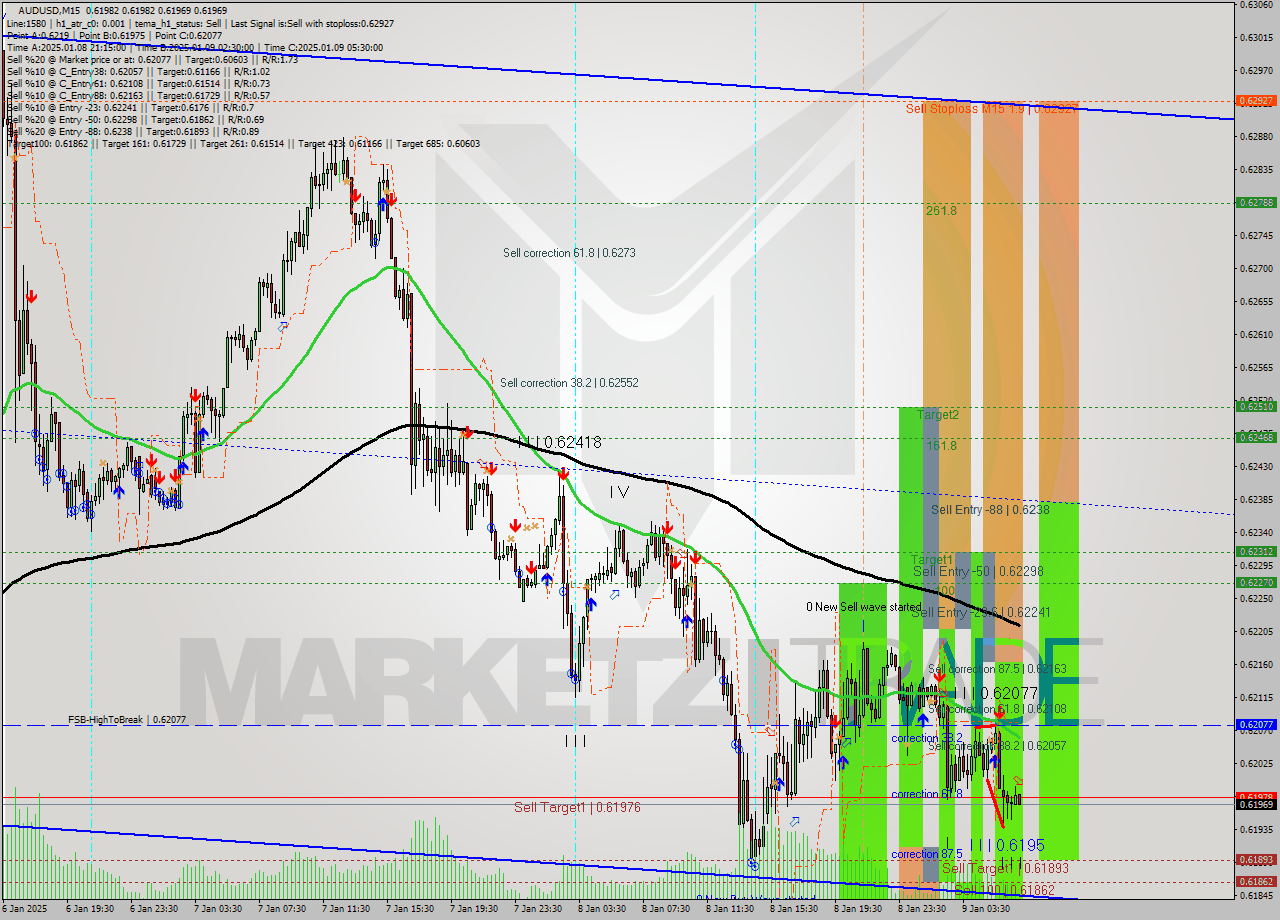Viewport: 1280px width, 920px height.
Task: Select the '| | | 0.62418' wave label
Action: [559, 441]
